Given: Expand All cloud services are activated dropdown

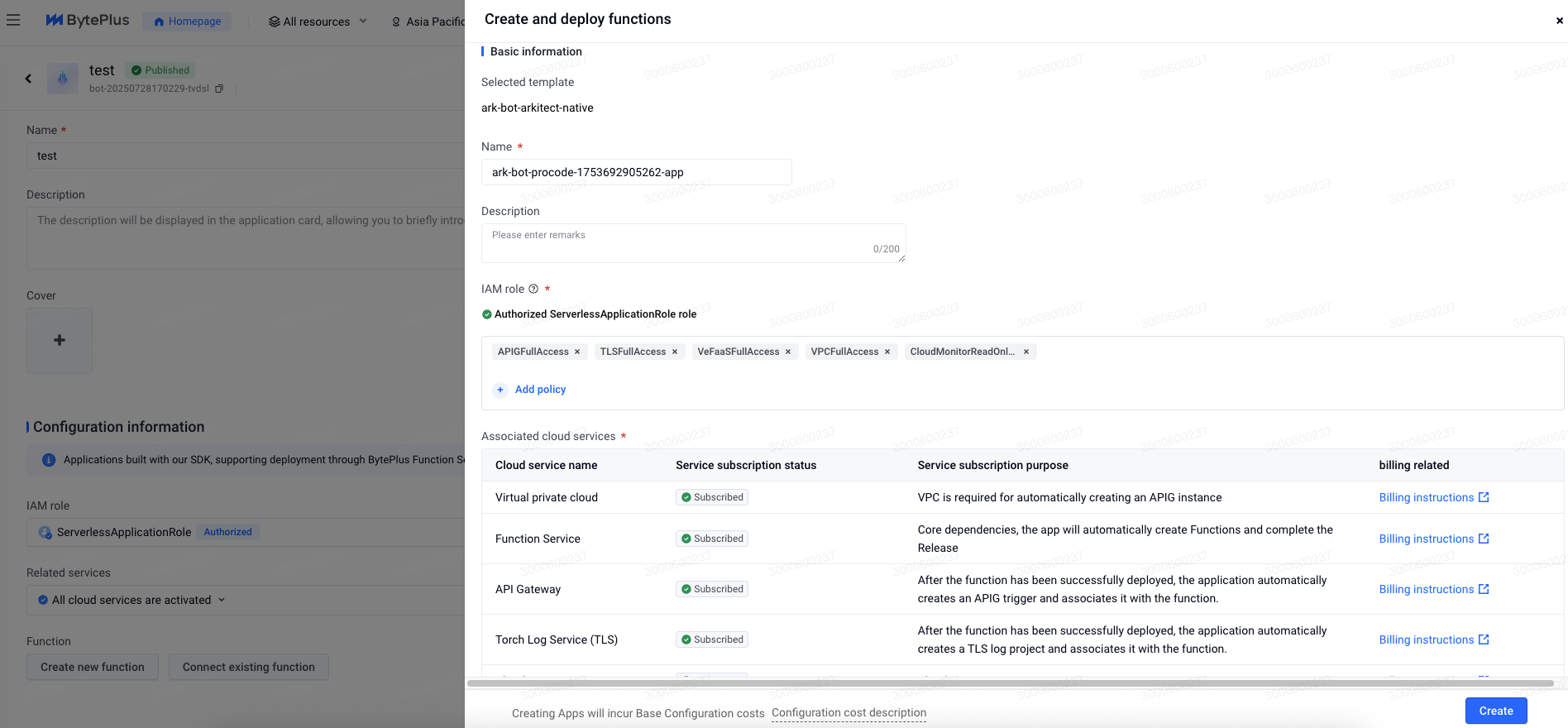Looking at the screenshot, I should click(222, 600).
